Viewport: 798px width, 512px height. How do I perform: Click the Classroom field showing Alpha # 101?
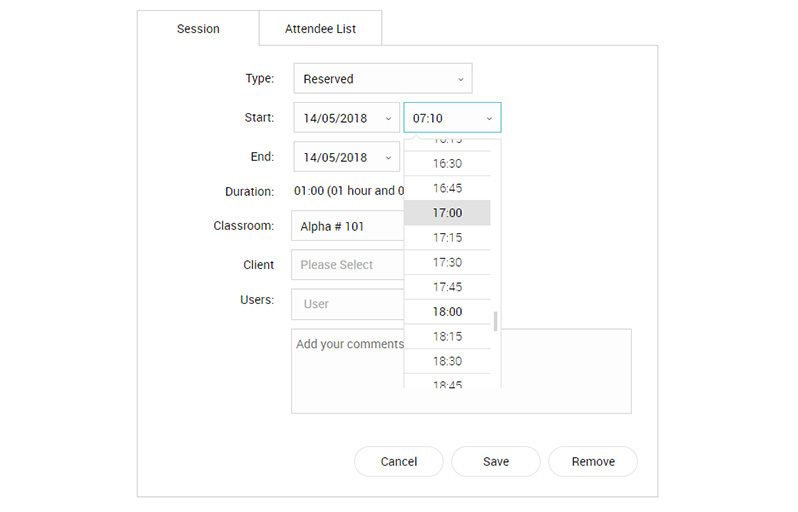coord(348,226)
